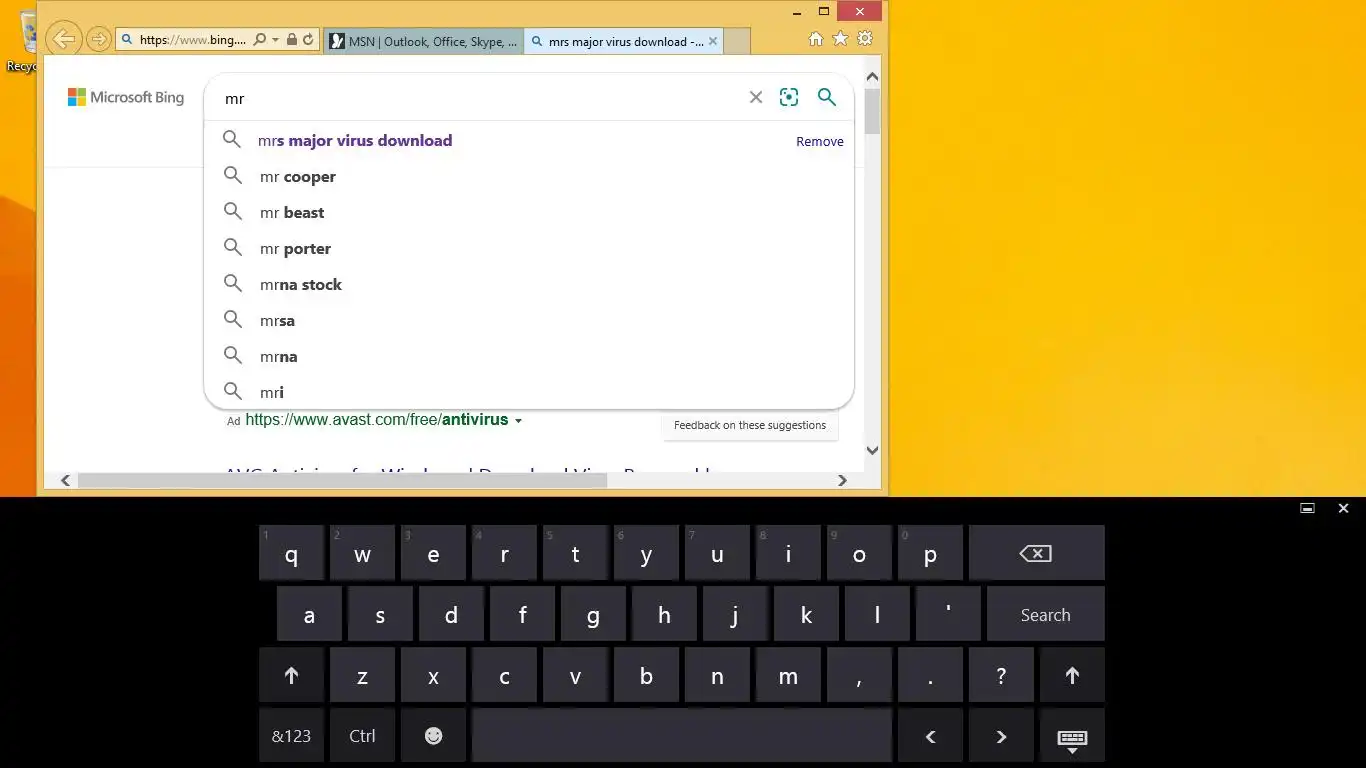Image resolution: width=1366 pixels, height=768 pixels.
Task: Open Feedback on these suggestions
Action: click(x=750, y=425)
